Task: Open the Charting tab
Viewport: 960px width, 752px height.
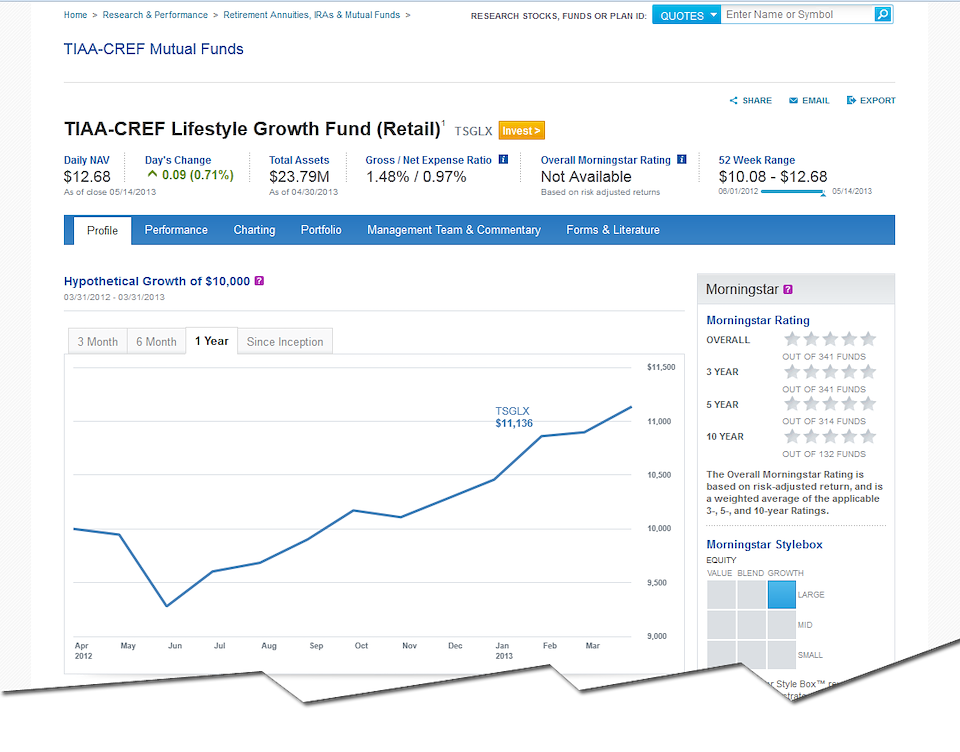Action: [x=254, y=230]
